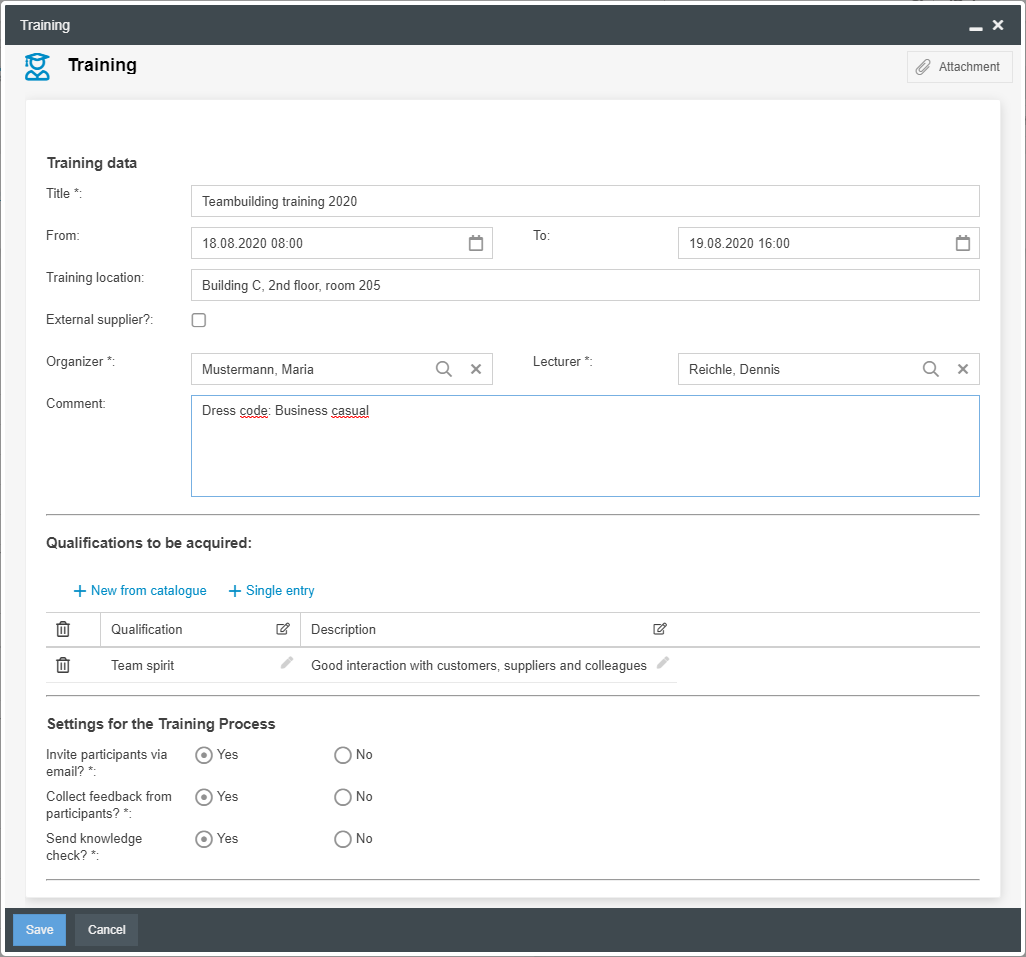
Task: Edit the Team spirit qualification pencil icon
Action: (287, 663)
